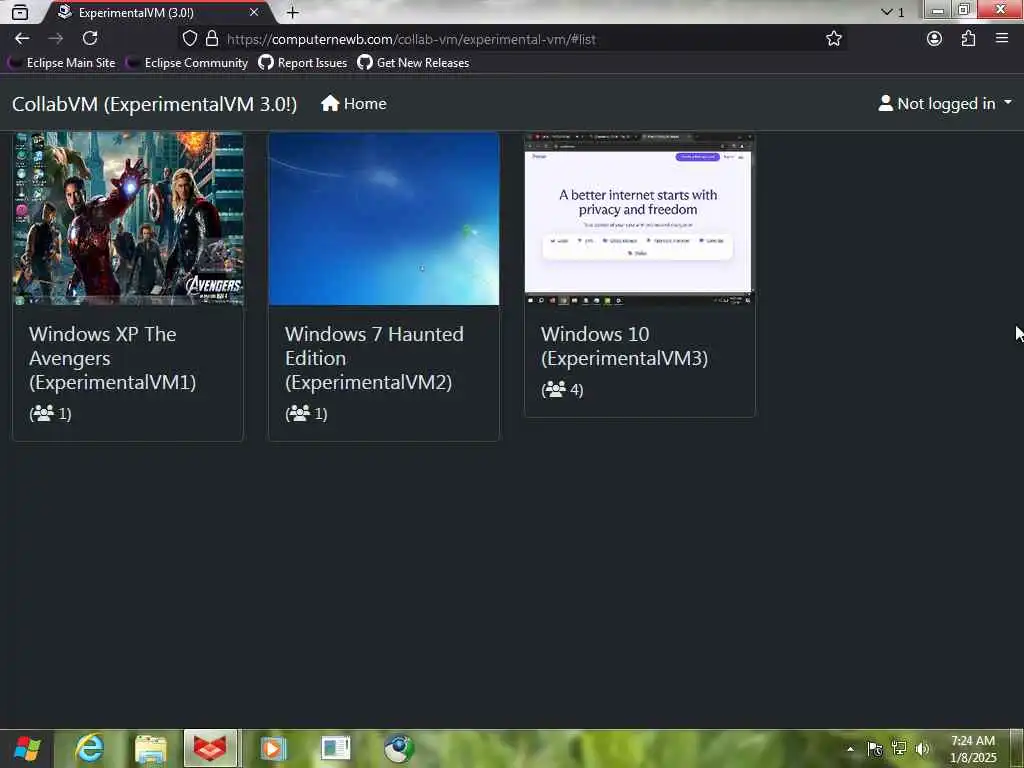Click the Show desktop strip after the clock
The height and width of the screenshot is (768, 1024).
tap(1017, 749)
